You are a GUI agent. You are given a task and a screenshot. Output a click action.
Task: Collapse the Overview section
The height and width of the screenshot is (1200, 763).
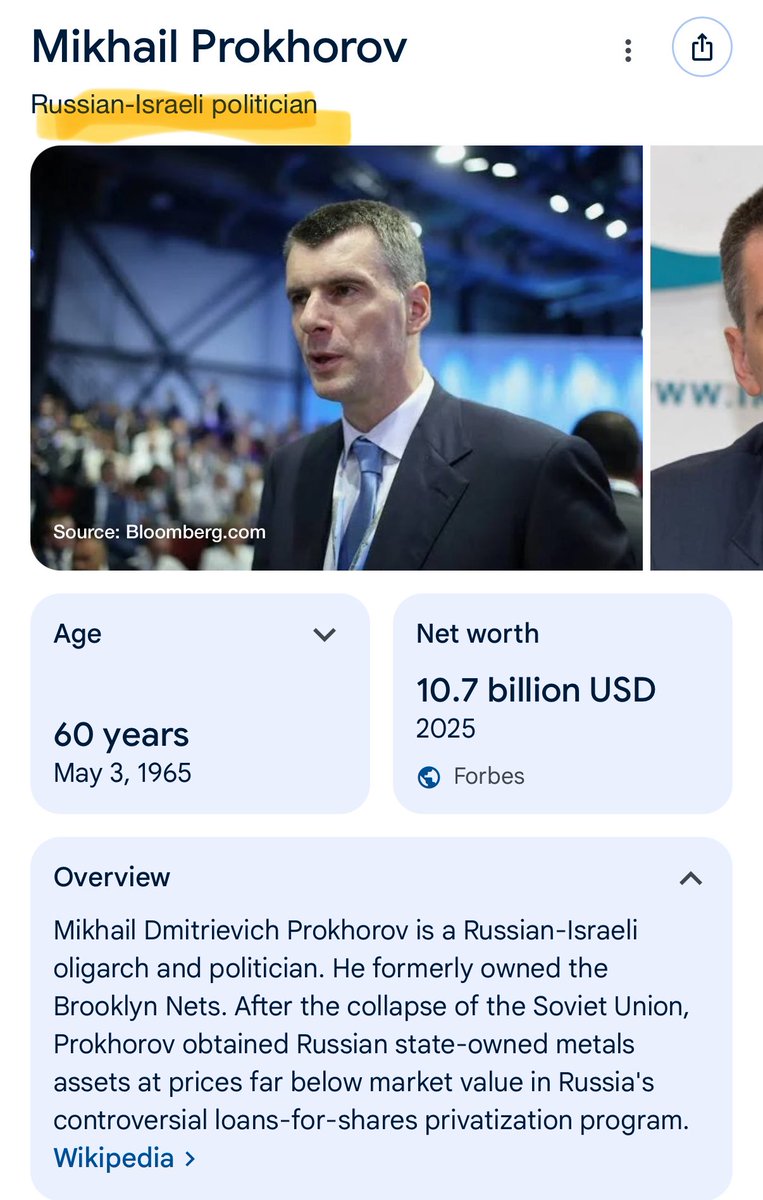(690, 878)
